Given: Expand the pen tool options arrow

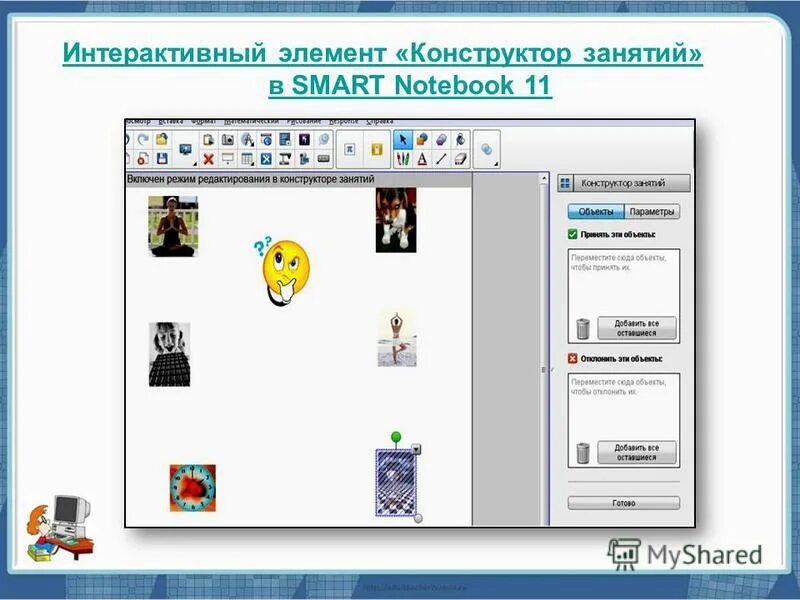Looking at the screenshot, I should 412,166.
